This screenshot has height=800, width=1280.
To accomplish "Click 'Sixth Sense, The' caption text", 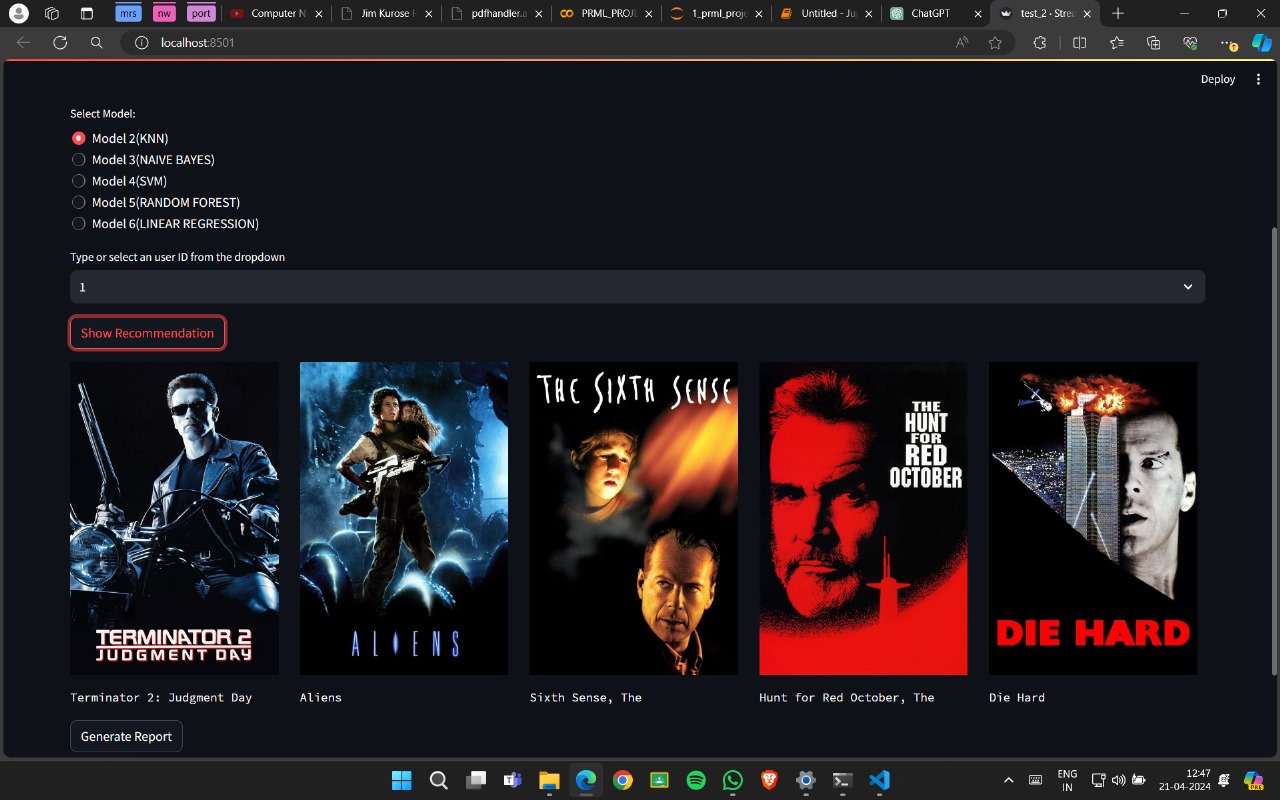I will 586,697.
